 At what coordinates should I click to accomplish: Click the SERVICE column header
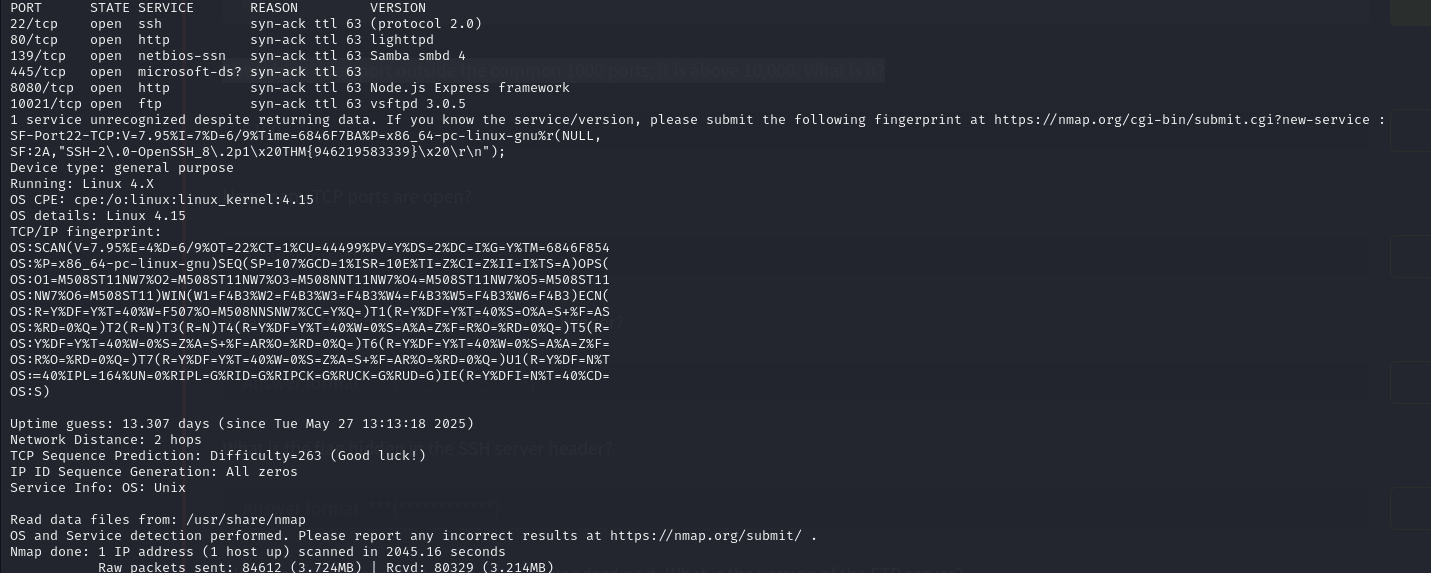point(166,8)
